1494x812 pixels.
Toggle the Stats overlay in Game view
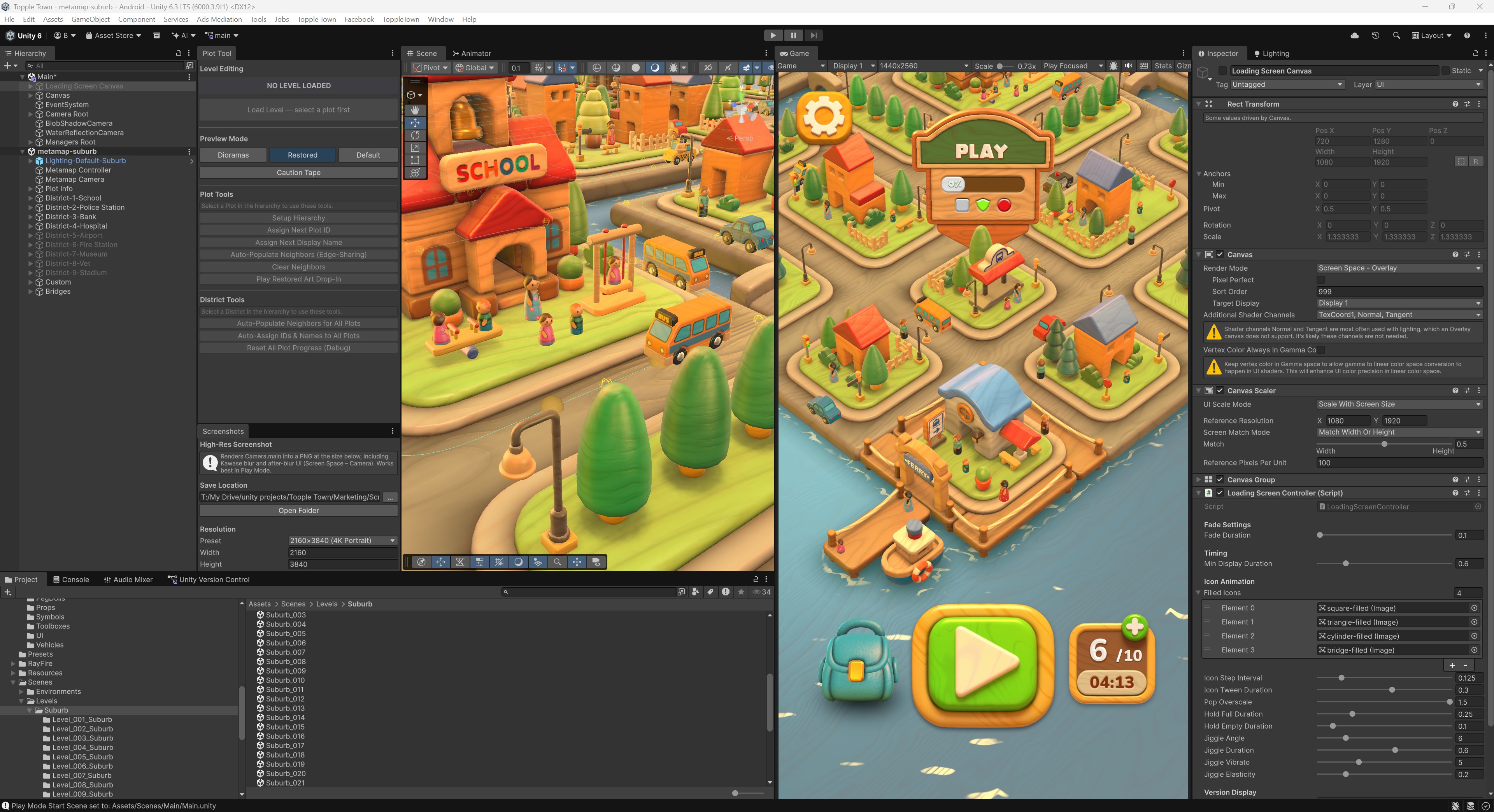[x=1163, y=66]
